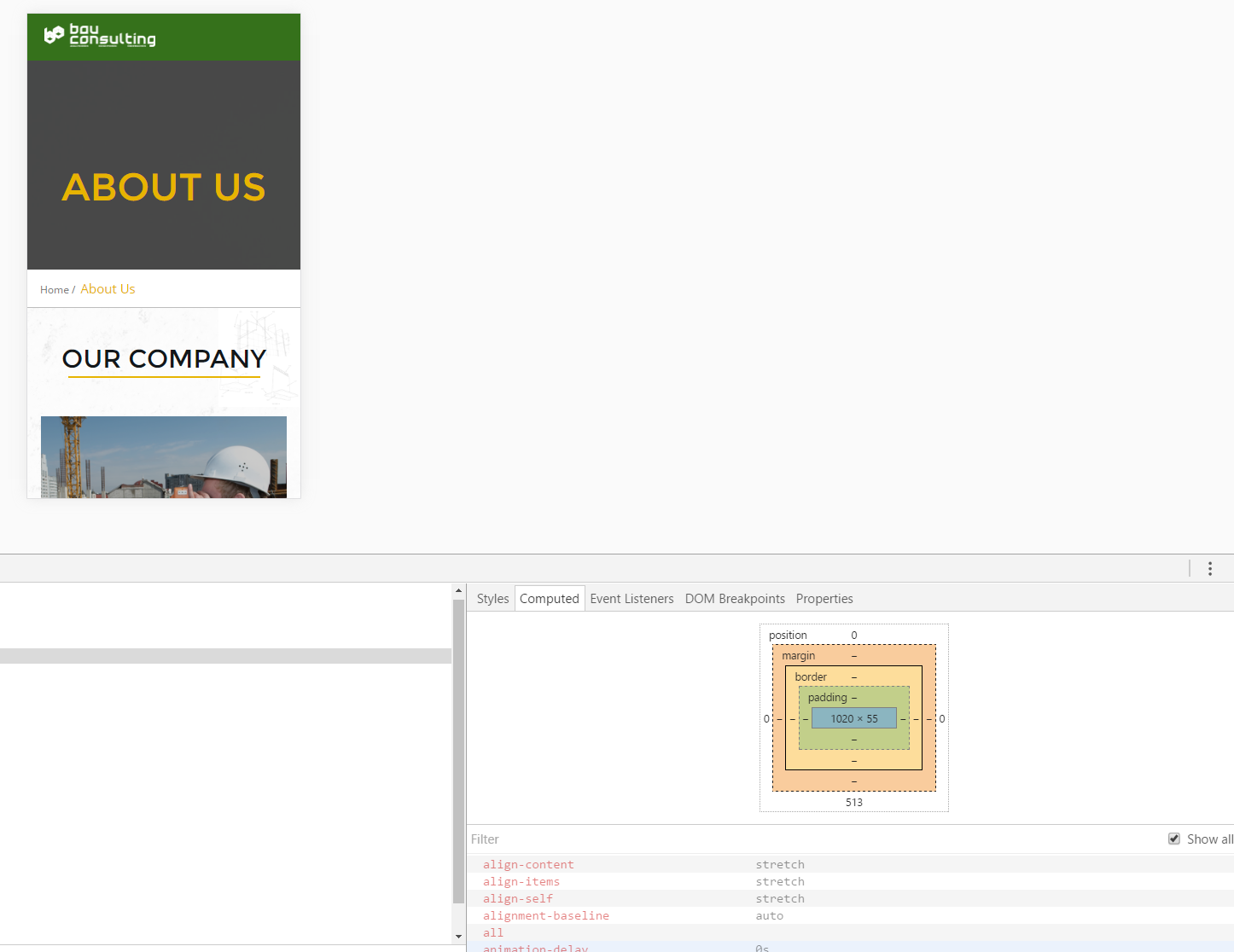Image resolution: width=1234 pixels, height=952 pixels.
Task: Click the border label in box model
Action: coord(811,677)
